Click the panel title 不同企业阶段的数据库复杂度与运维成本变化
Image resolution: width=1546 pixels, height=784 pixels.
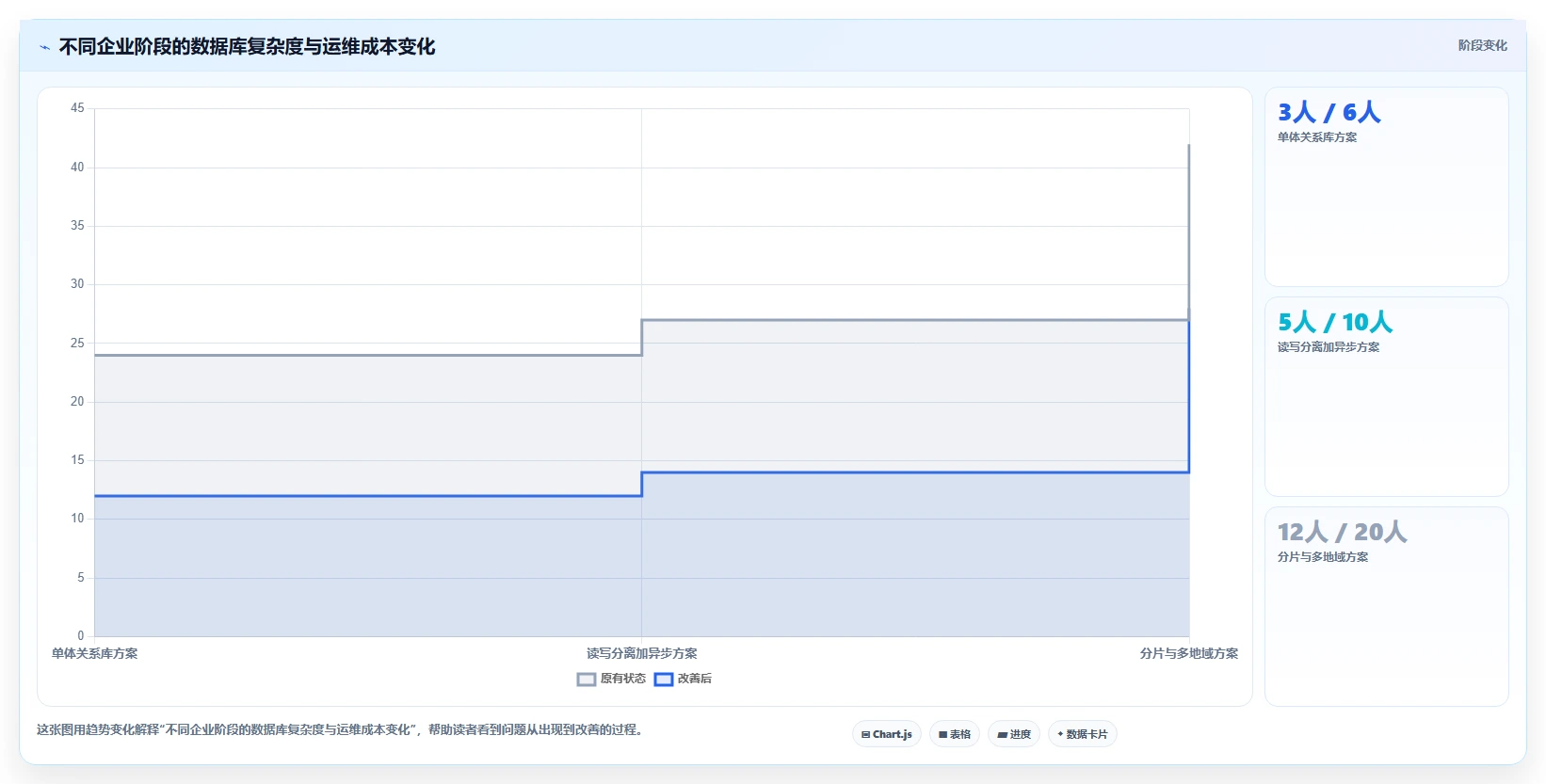click(x=247, y=47)
